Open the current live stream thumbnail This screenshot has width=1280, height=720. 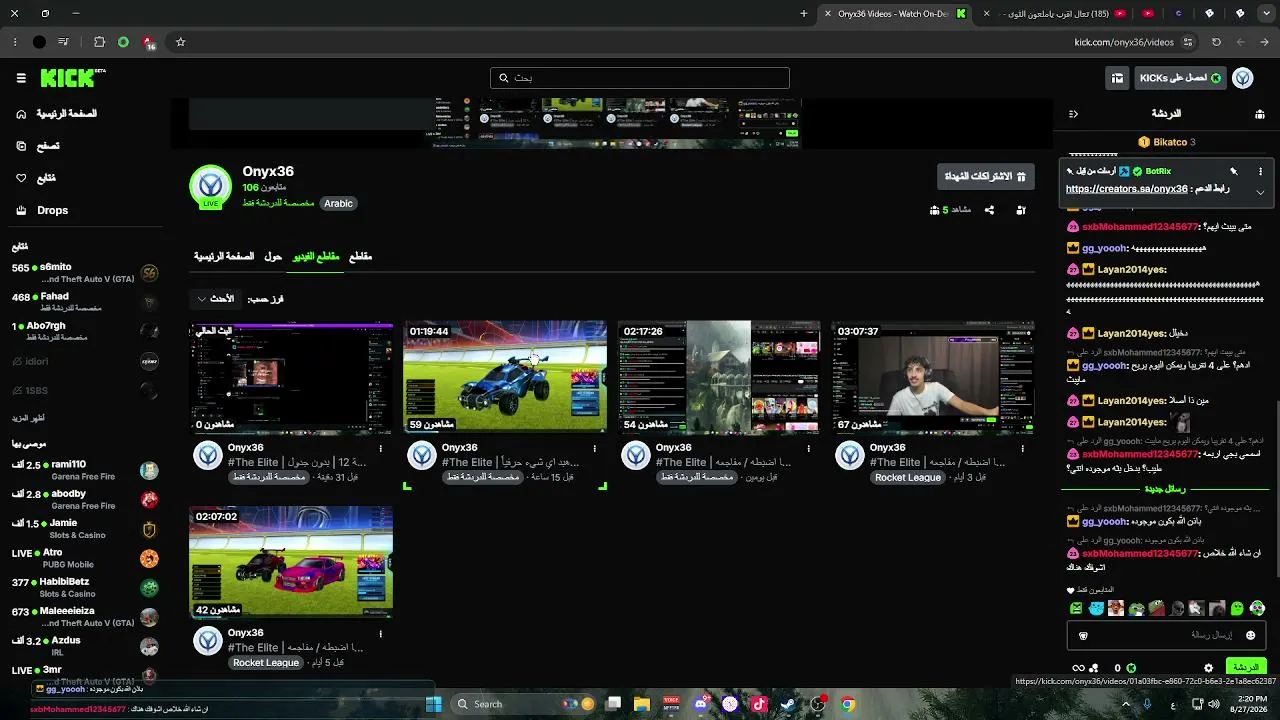[291, 377]
